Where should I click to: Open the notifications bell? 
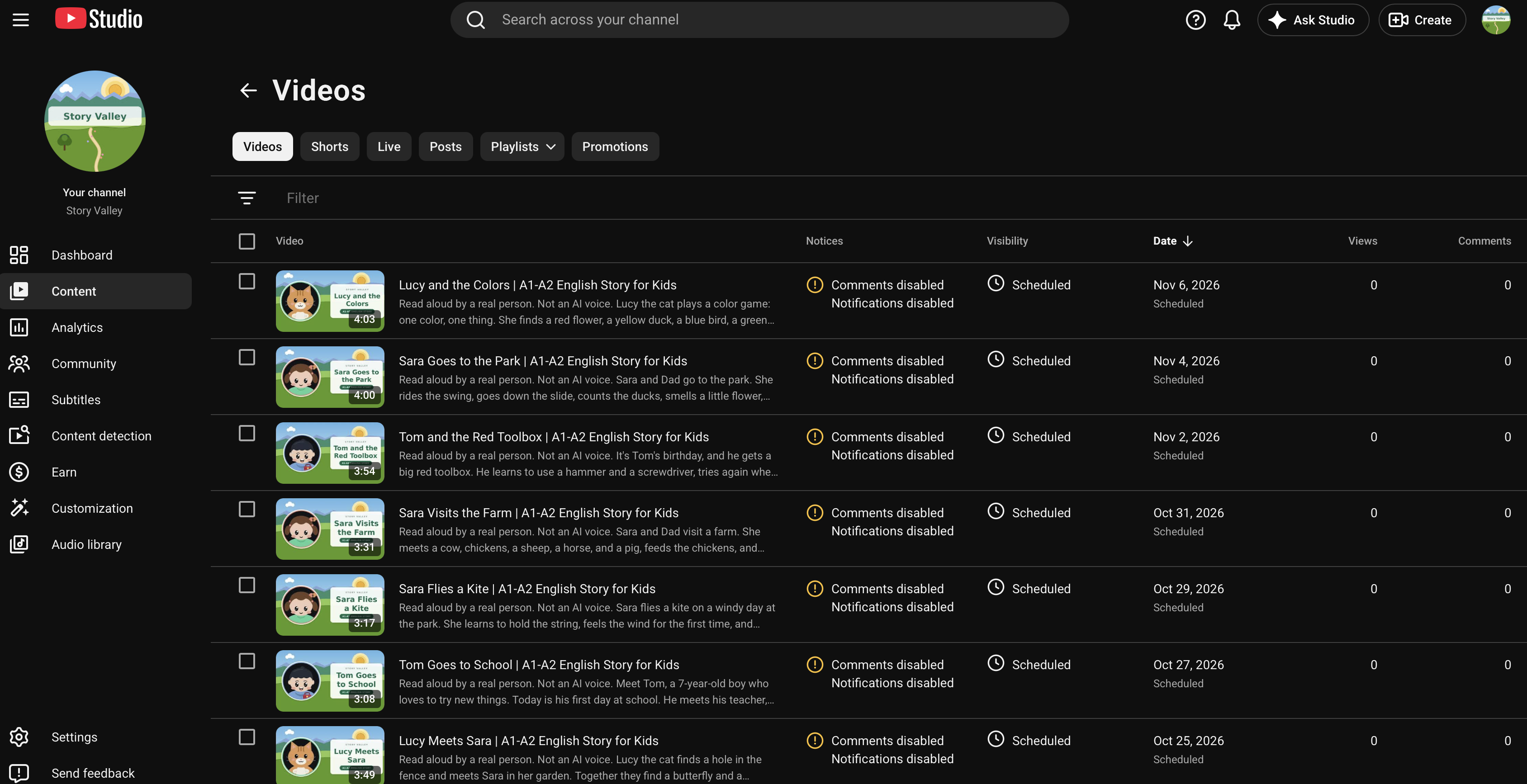1231,19
